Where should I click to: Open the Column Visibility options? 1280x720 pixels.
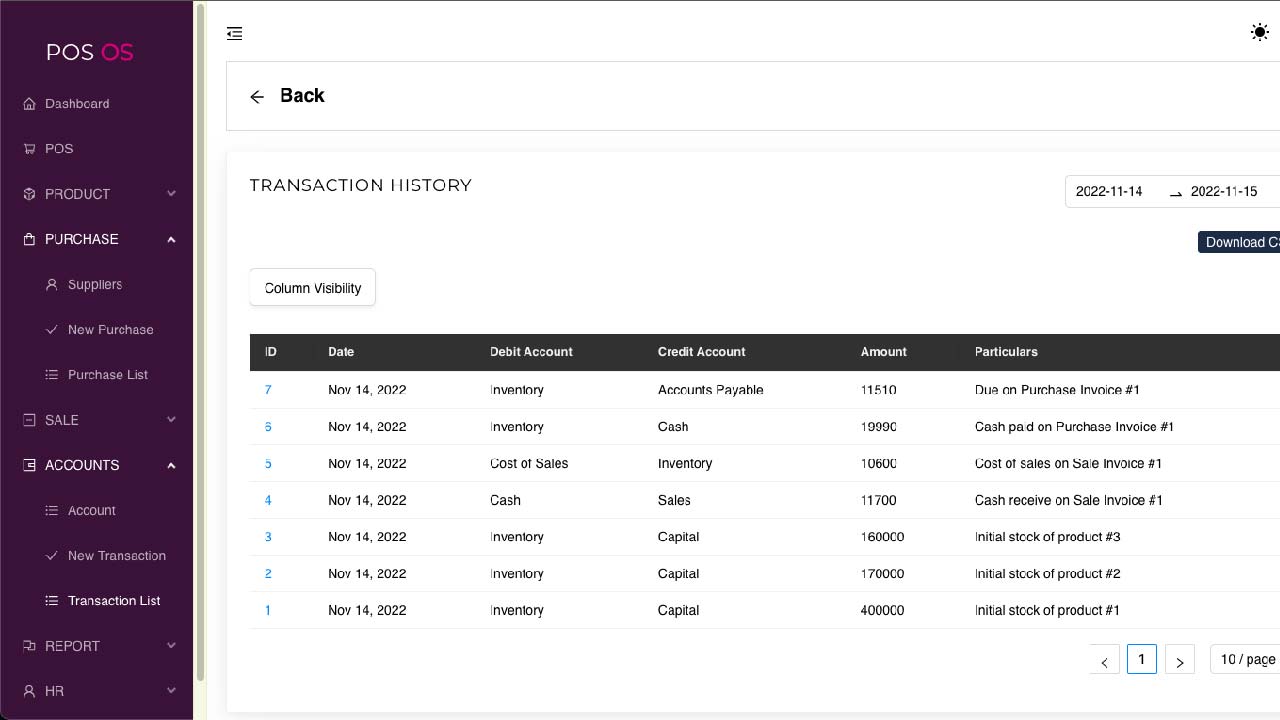312,288
